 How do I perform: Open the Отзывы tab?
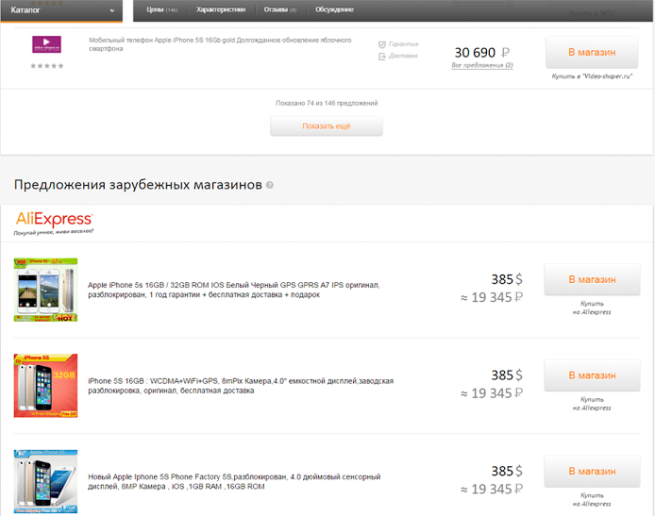tap(280, 10)
